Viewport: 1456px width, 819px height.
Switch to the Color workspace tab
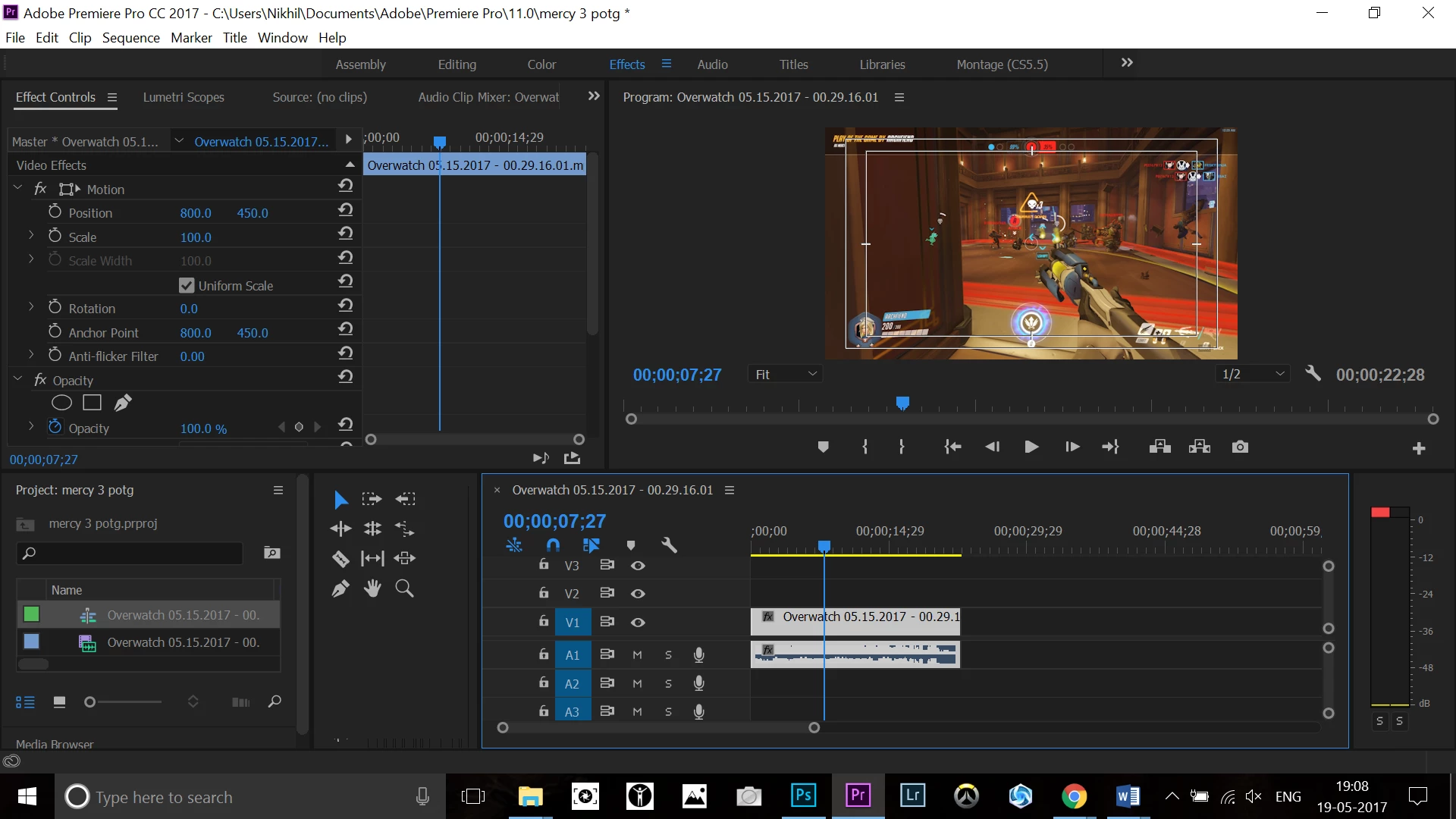(541, 65)
